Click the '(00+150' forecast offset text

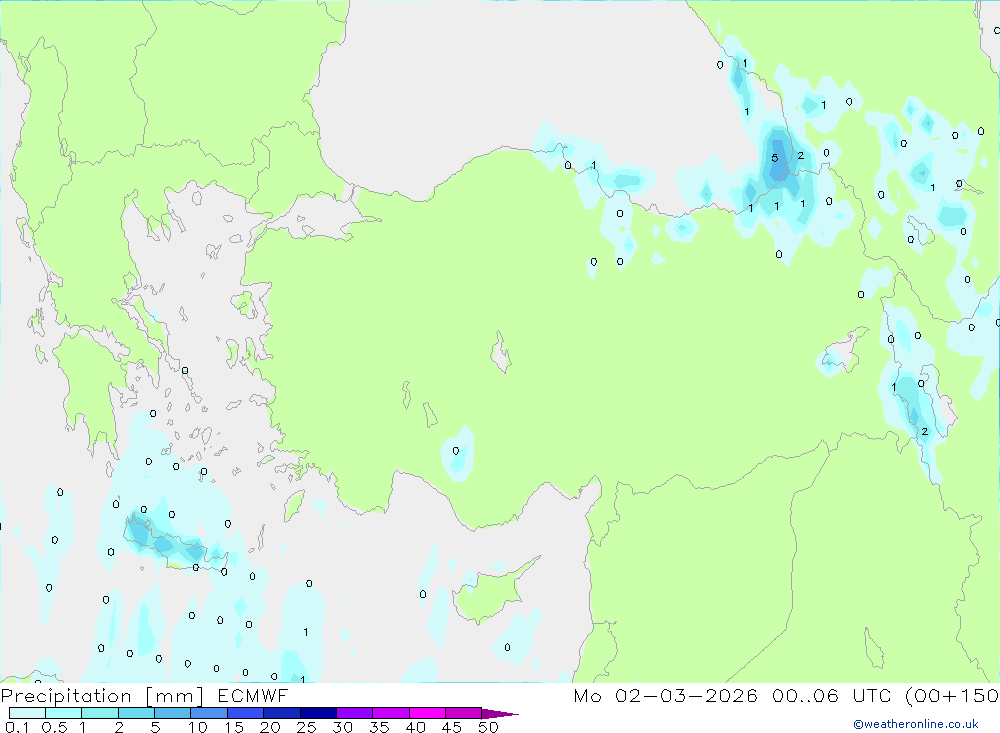[952, 696]
